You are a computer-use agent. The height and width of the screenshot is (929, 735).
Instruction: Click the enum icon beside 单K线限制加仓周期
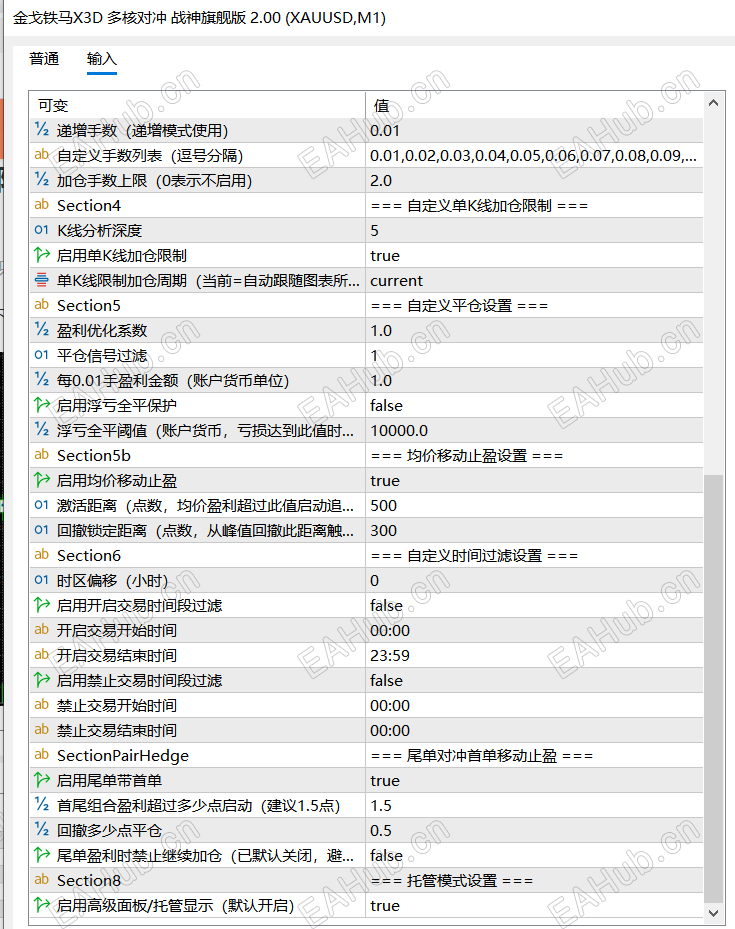[x=41, y=280]
